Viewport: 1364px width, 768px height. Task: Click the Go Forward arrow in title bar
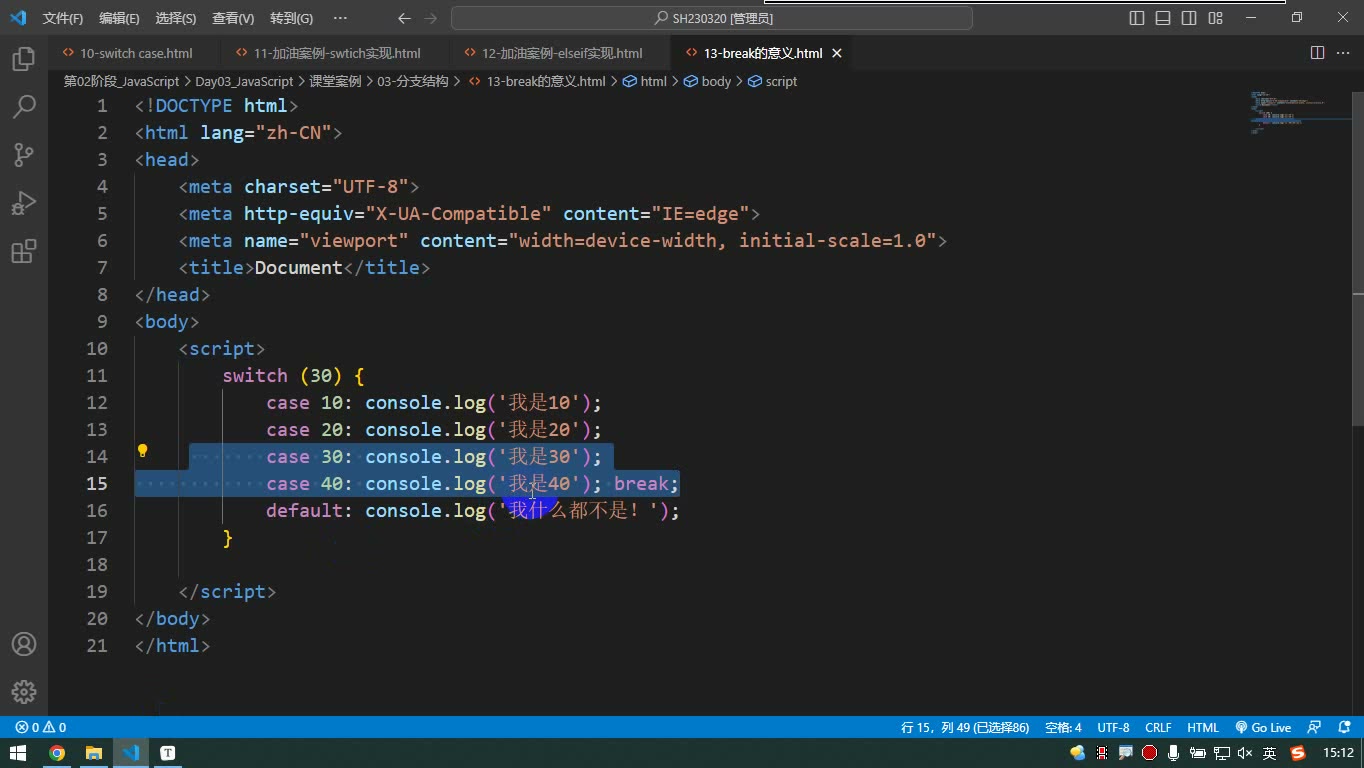(x=431, y=18)
